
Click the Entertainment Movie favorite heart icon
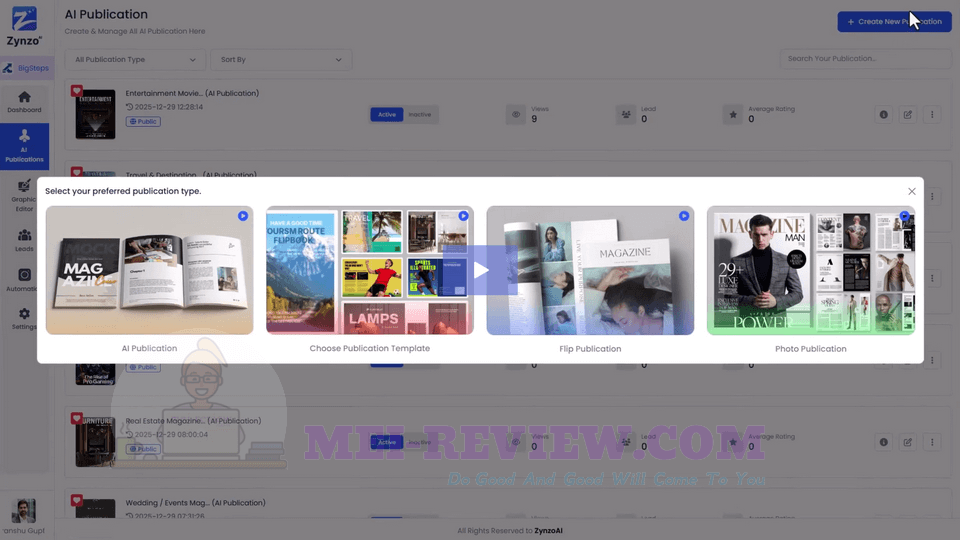click(77, 91)
